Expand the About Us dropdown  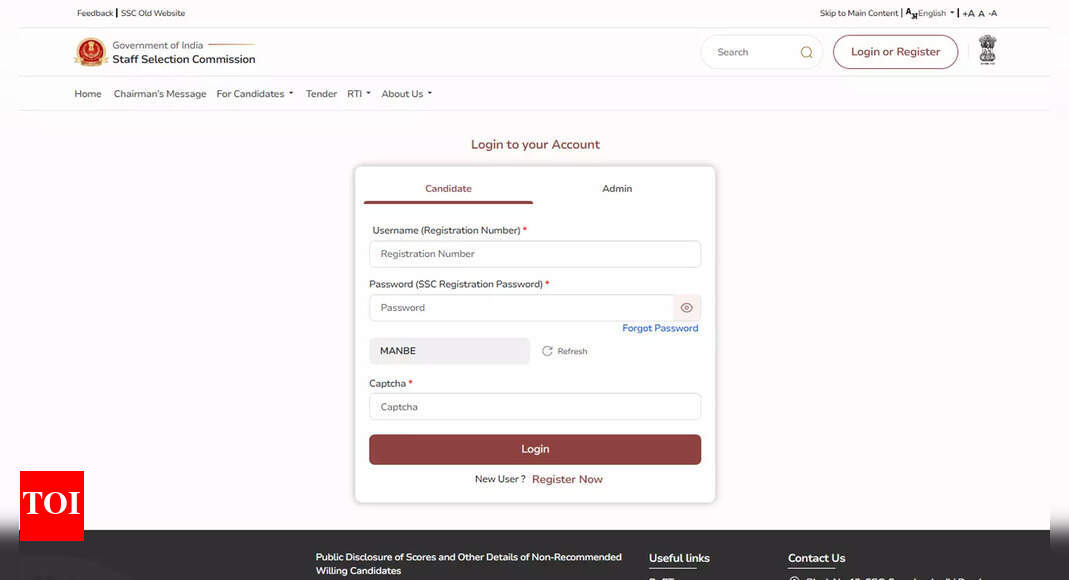pos(406,94)
